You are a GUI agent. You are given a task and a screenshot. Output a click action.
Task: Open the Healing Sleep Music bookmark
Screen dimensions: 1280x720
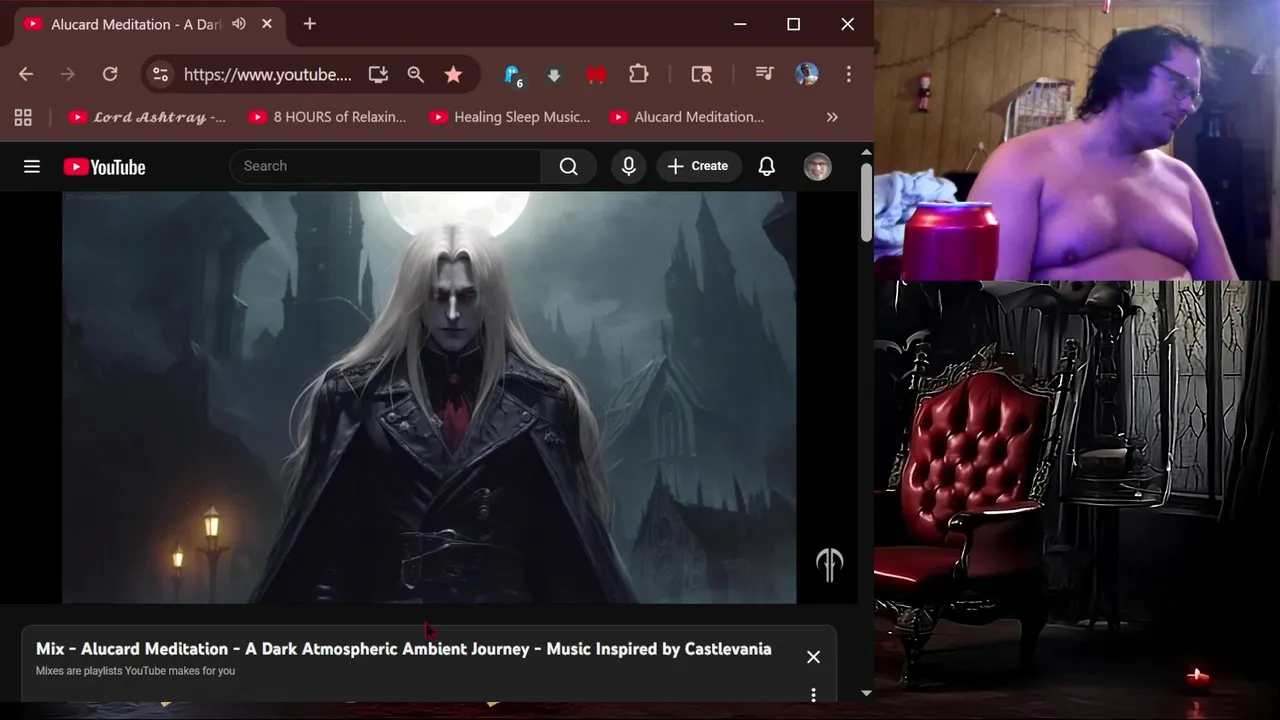pyautogui.click(x=509, y=117)
